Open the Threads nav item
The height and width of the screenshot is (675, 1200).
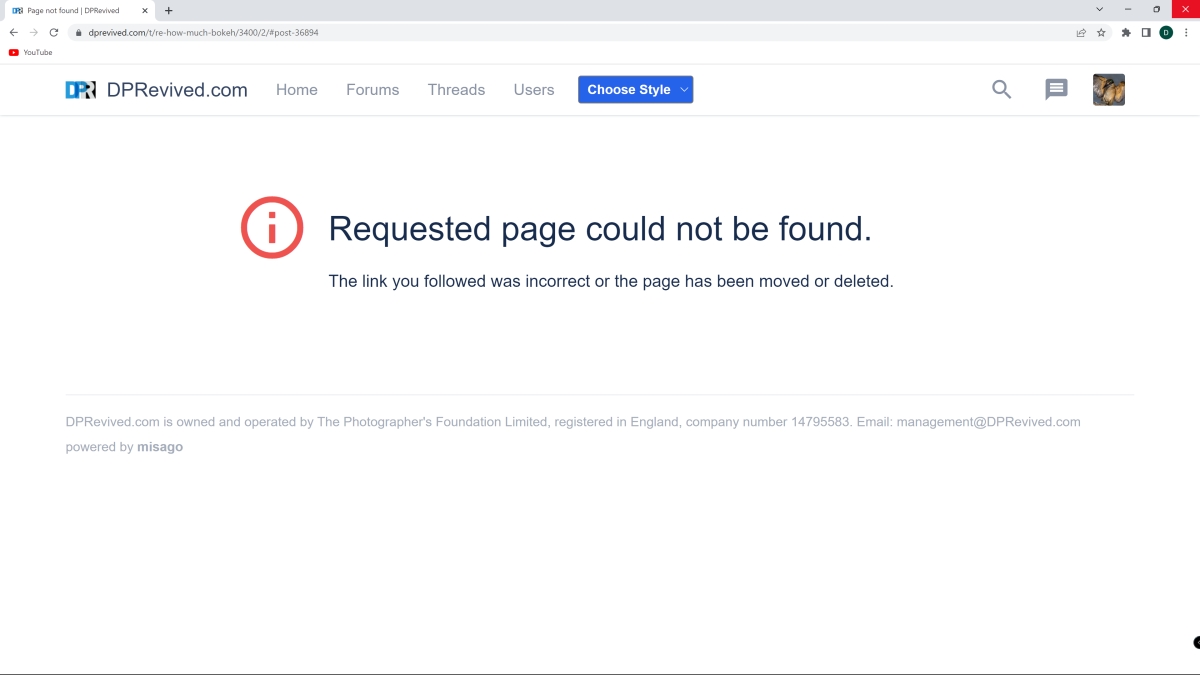(x=456, y=90)
